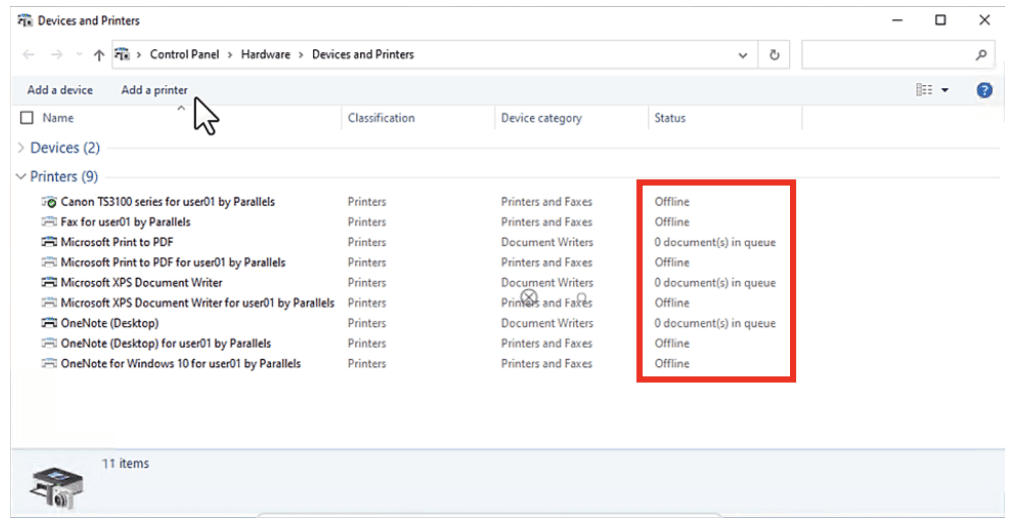Viewport: 1012px width, 524px height.
Task: Go to Hardware in breadcrumb path
Action: pos(265,55)
